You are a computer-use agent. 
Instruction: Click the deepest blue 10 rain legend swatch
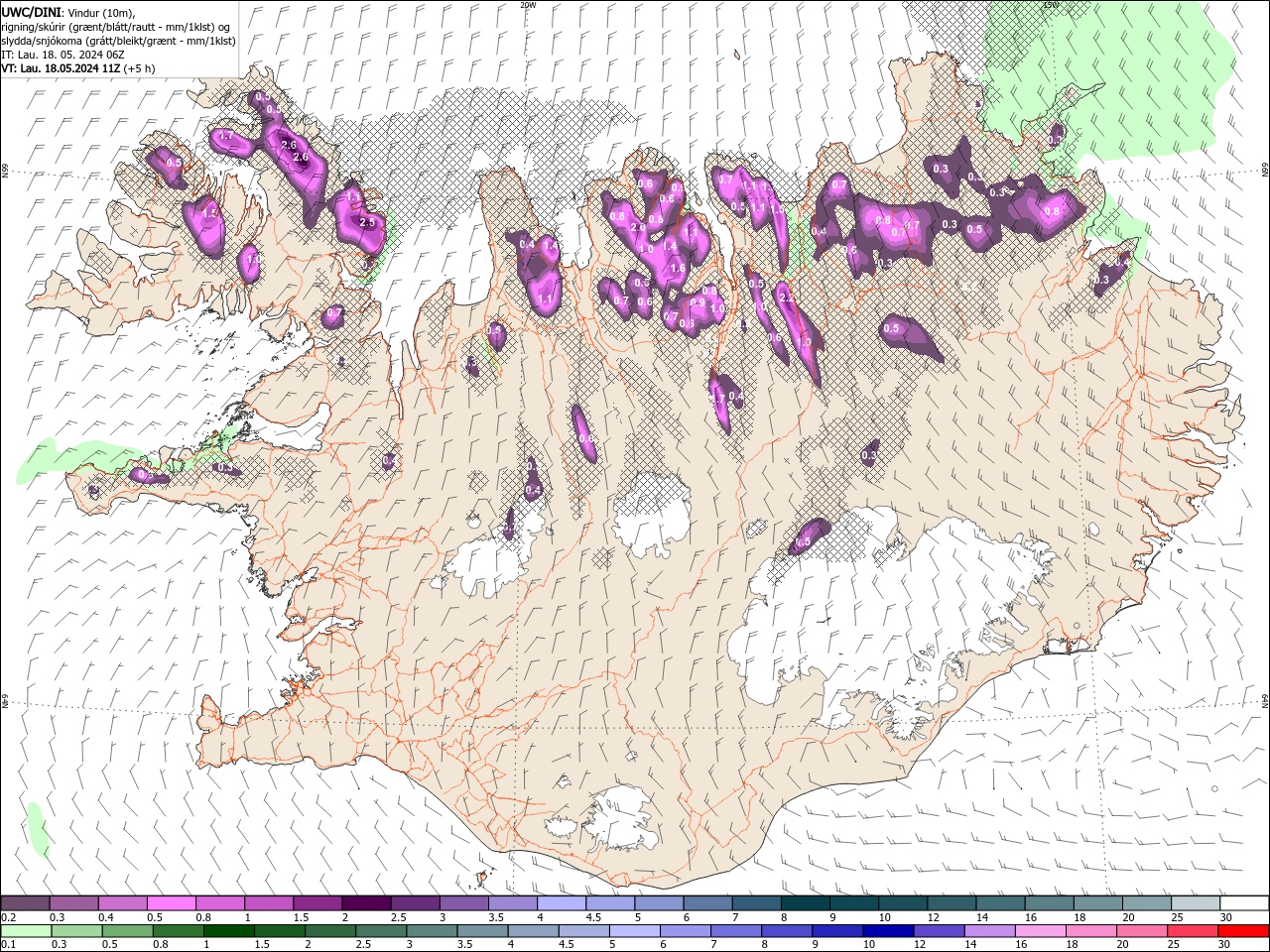[888, 931]
